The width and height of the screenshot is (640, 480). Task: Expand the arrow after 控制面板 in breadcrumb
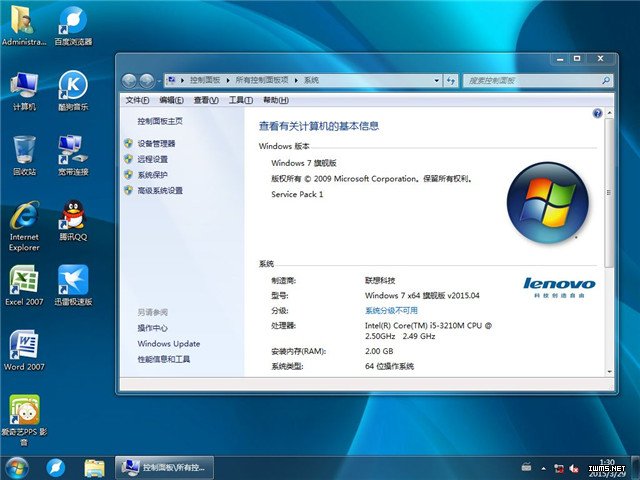228,80
